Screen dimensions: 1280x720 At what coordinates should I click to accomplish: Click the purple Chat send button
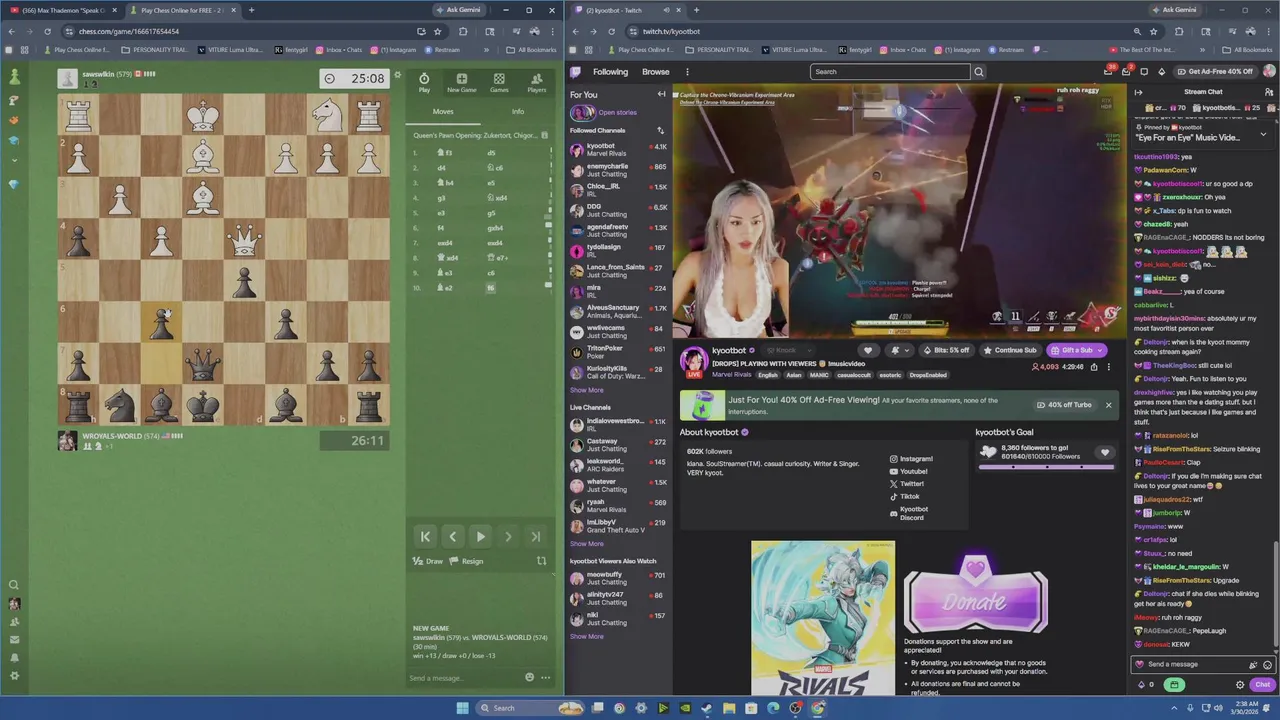point(1262,685)
